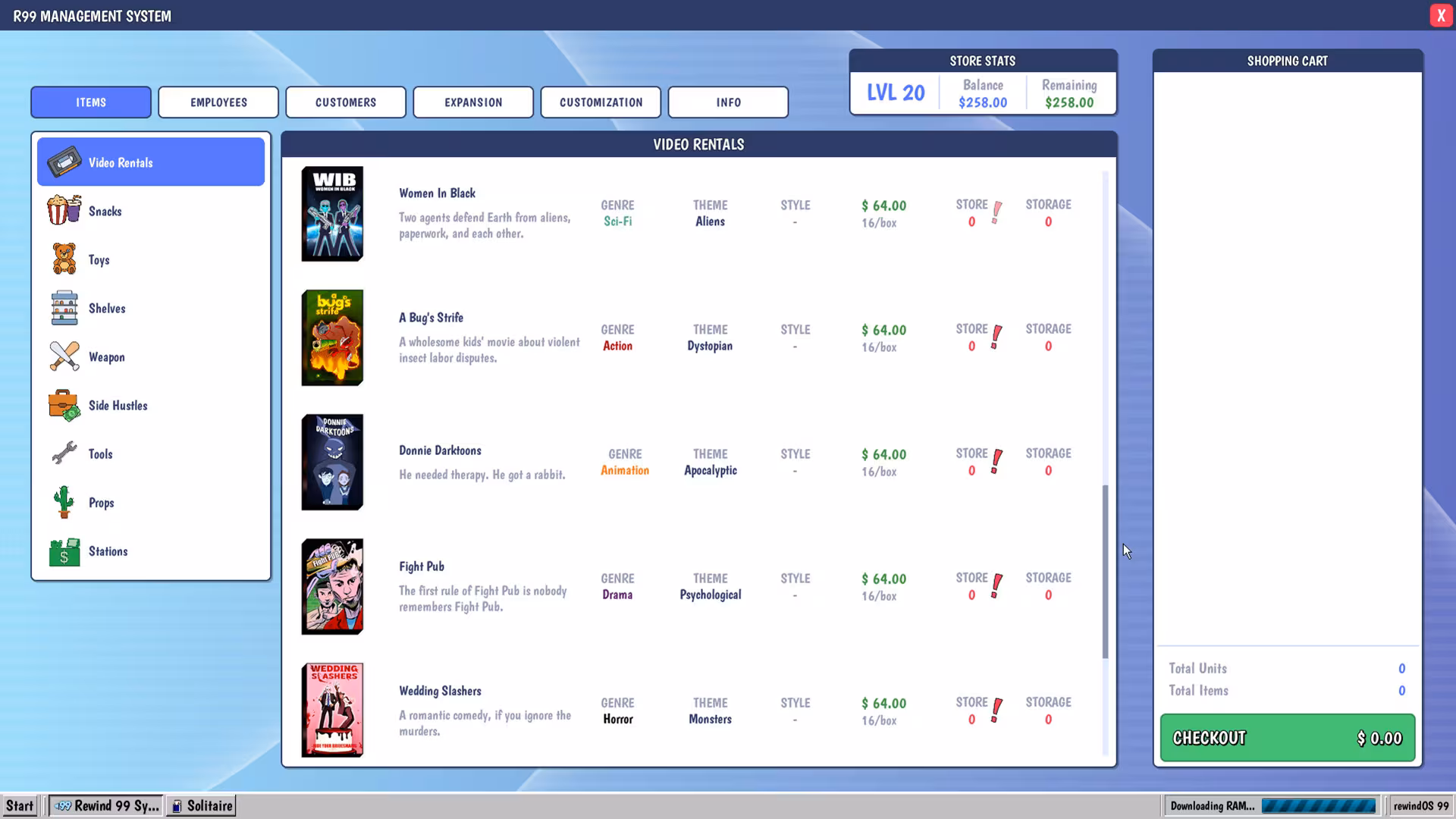Switch to the Employees tab
This screenshot has height=819, width=1456.
218,102
